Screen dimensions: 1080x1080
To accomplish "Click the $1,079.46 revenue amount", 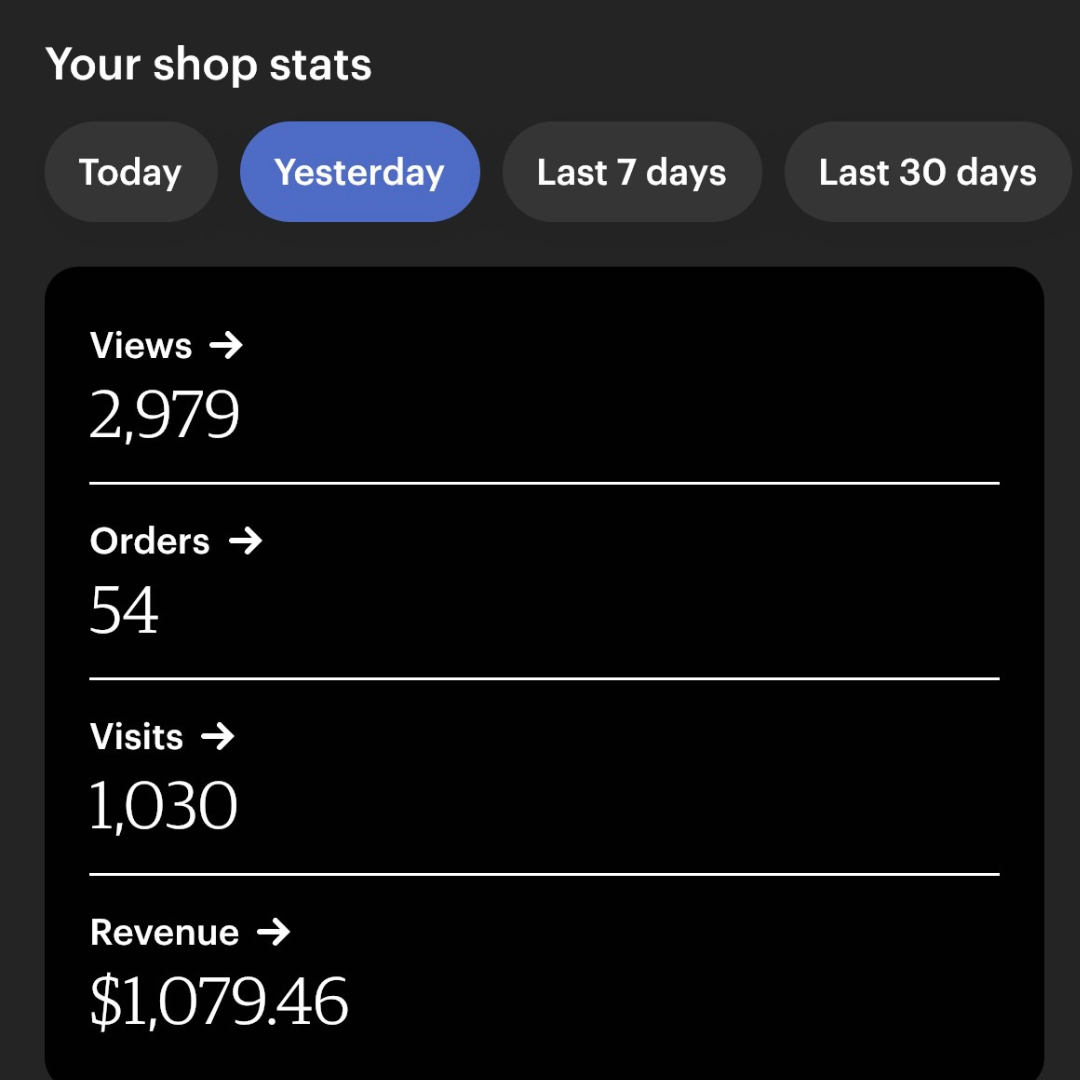I will (219, 1001).
